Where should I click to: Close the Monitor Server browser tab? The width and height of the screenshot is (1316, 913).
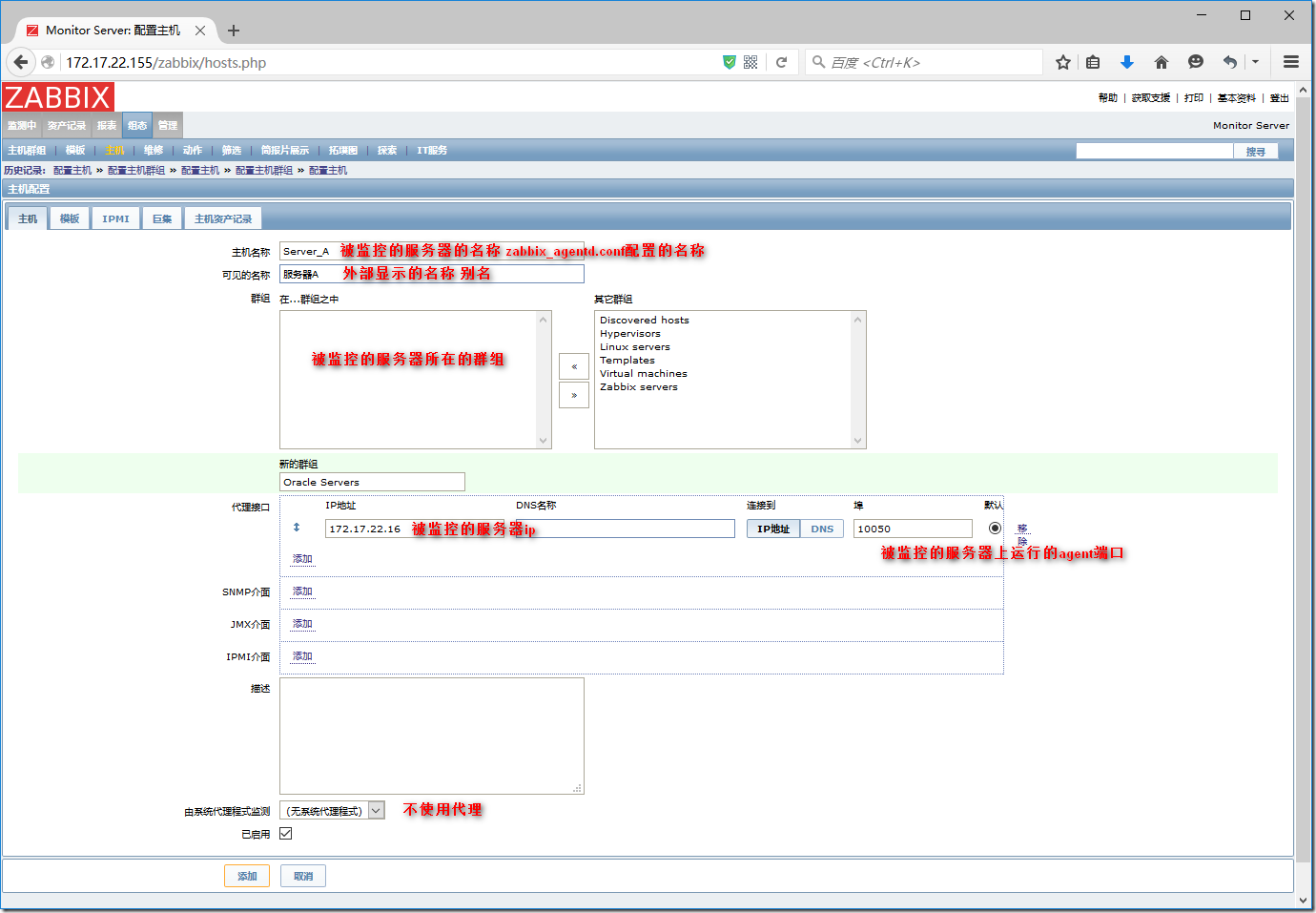[x=200, y=31]
